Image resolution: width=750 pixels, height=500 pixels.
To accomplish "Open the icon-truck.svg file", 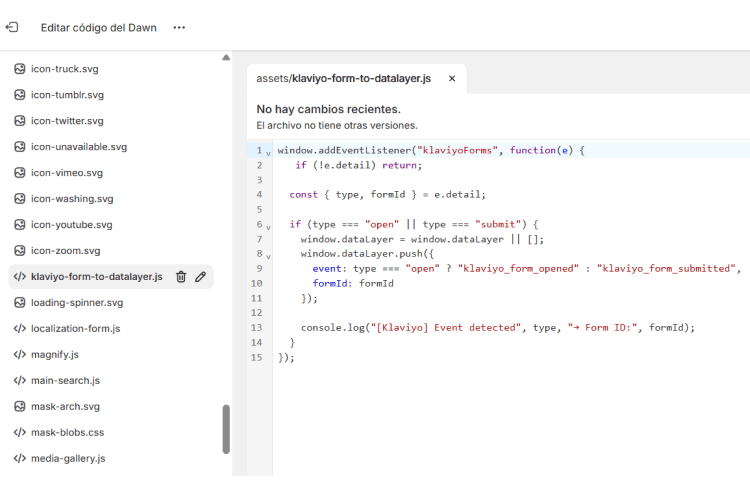I will click(65, 69).
